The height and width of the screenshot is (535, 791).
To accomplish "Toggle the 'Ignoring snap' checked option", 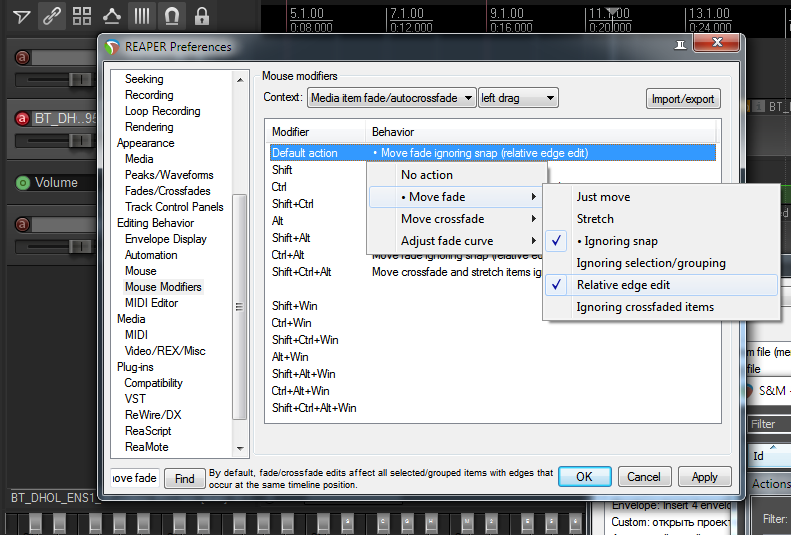I will [x=661, y=241].
